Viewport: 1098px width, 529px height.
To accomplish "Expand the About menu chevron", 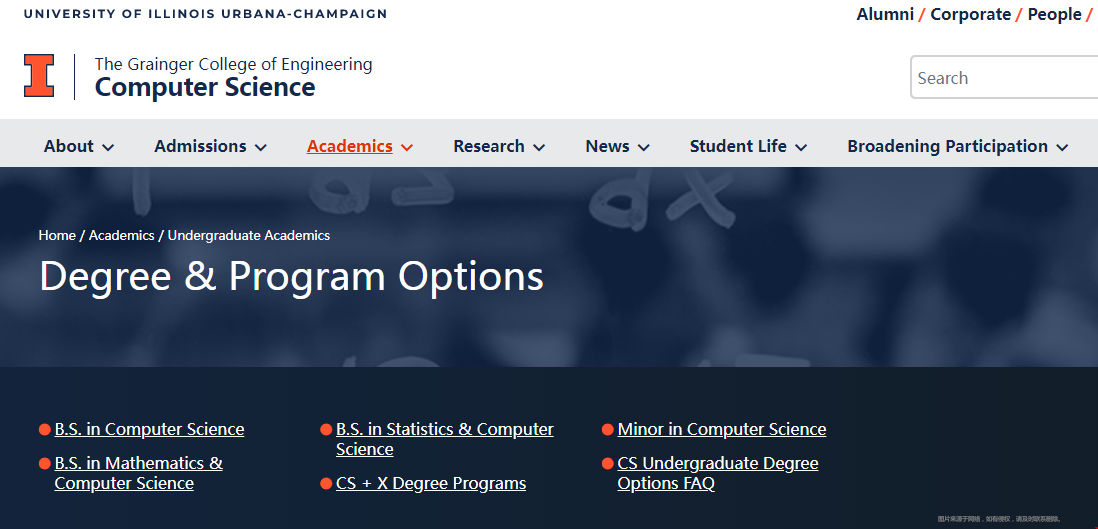I will point(108,147).
